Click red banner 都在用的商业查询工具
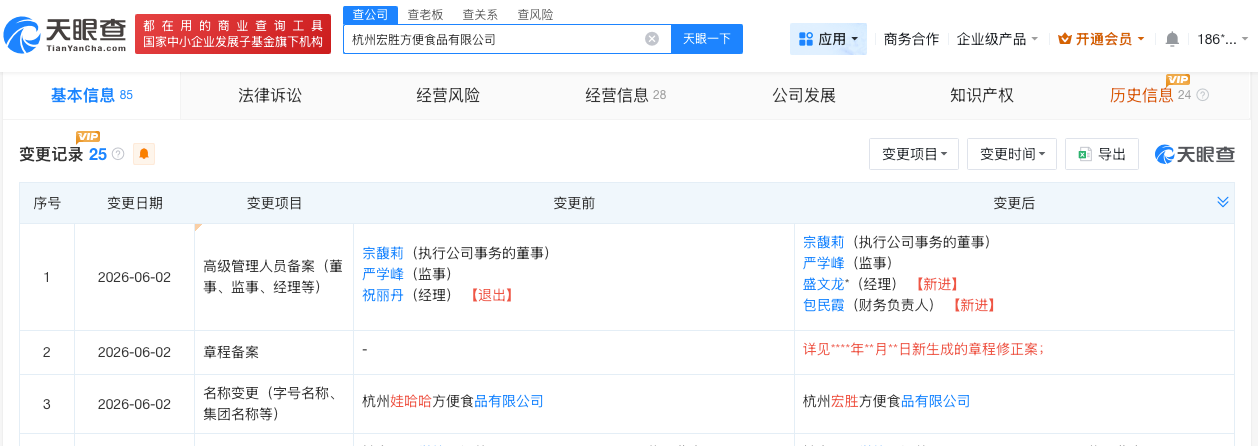Image resolution: width=1258 pixels, height=446 pixels. pos(233,34)
